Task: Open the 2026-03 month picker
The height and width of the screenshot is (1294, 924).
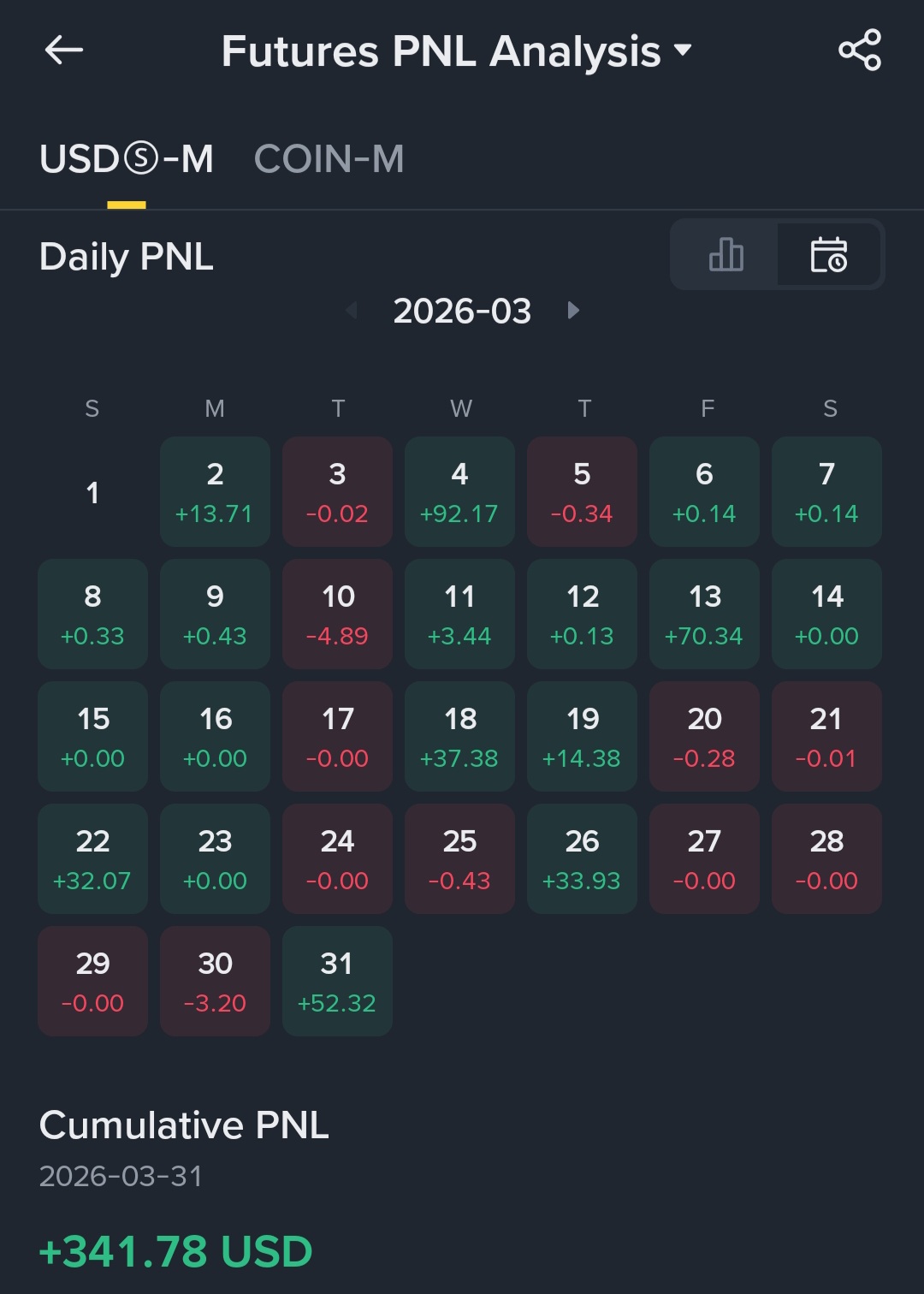Action: pos(462,311)
